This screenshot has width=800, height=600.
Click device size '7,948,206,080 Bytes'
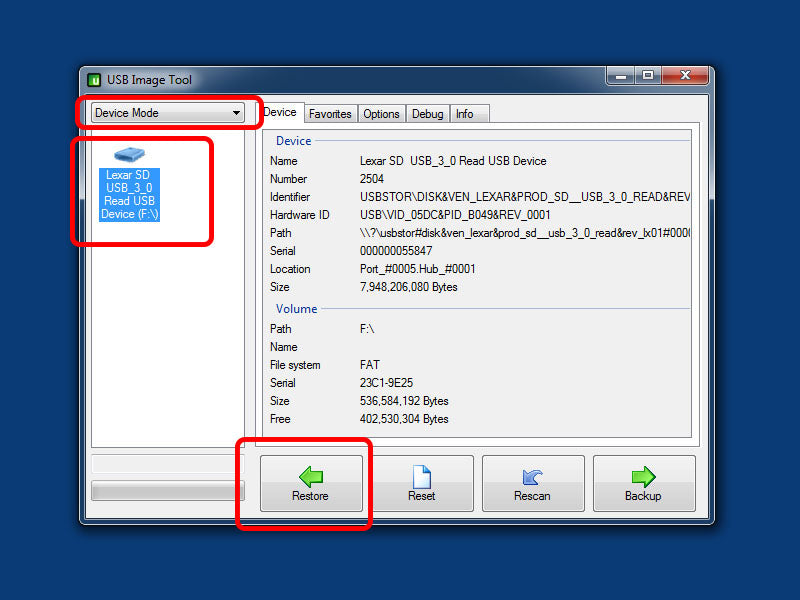[409, 287]
